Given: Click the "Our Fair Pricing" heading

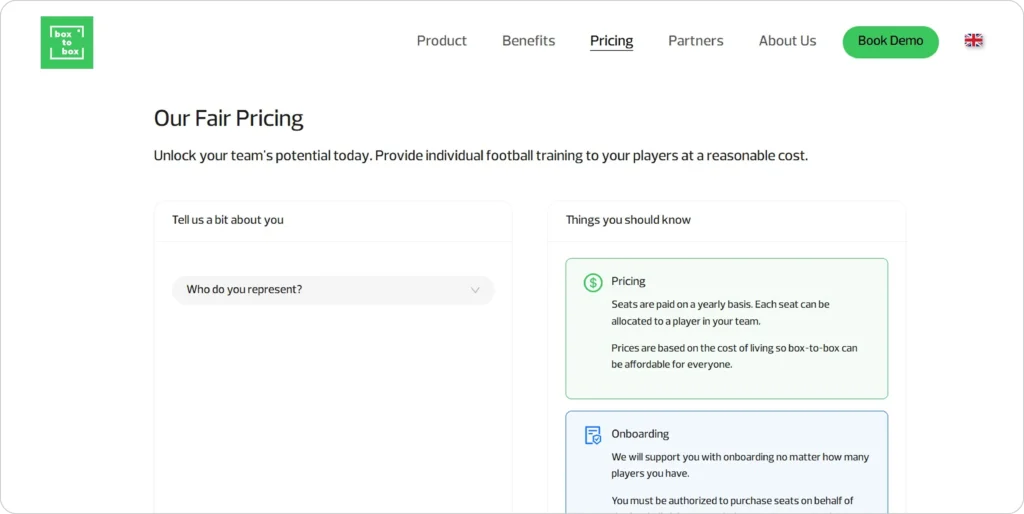Looking at the screenshot, I should coord(228,119).
